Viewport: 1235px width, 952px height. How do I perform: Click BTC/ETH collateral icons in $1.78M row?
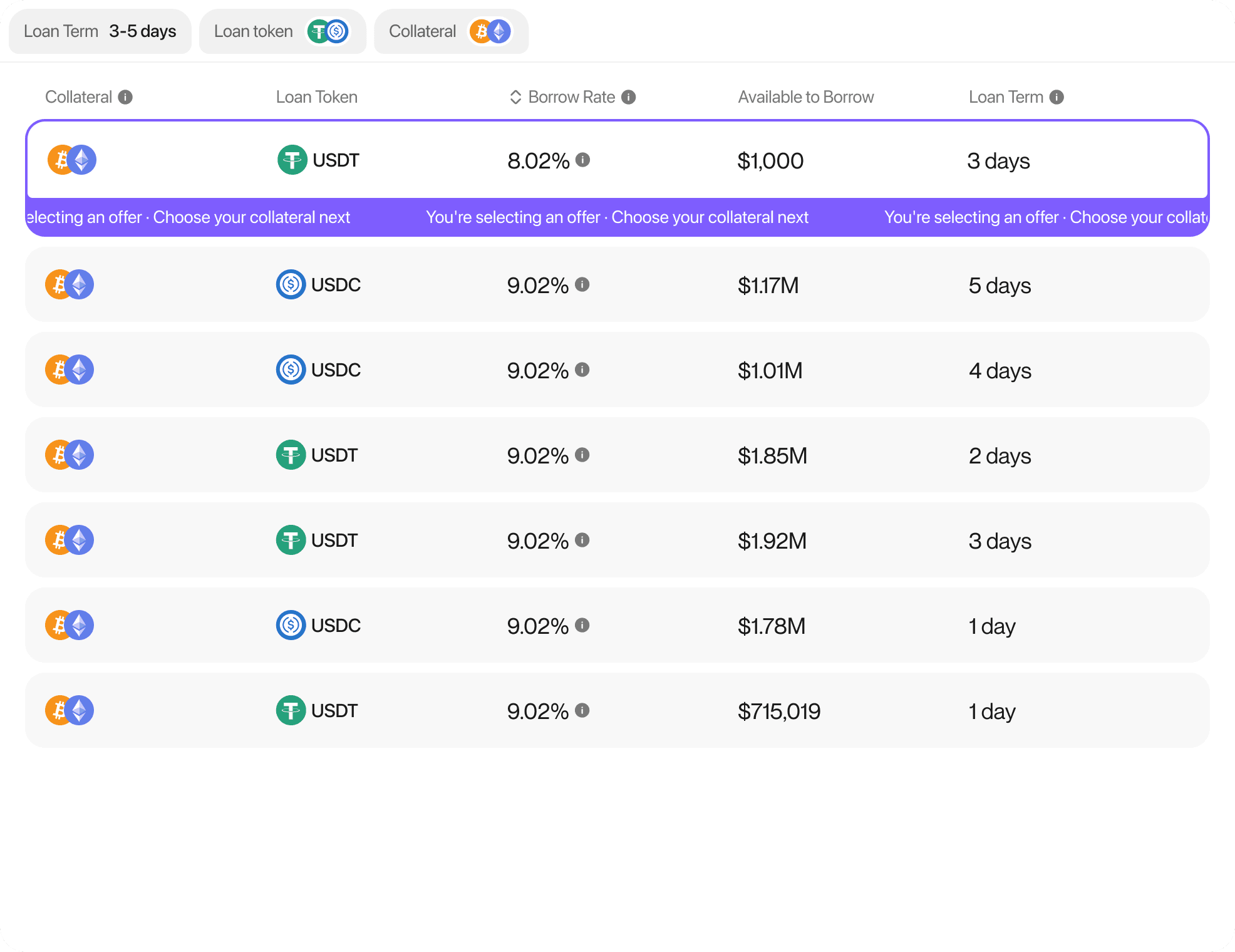pyautogui.click(x=70, y=625)
